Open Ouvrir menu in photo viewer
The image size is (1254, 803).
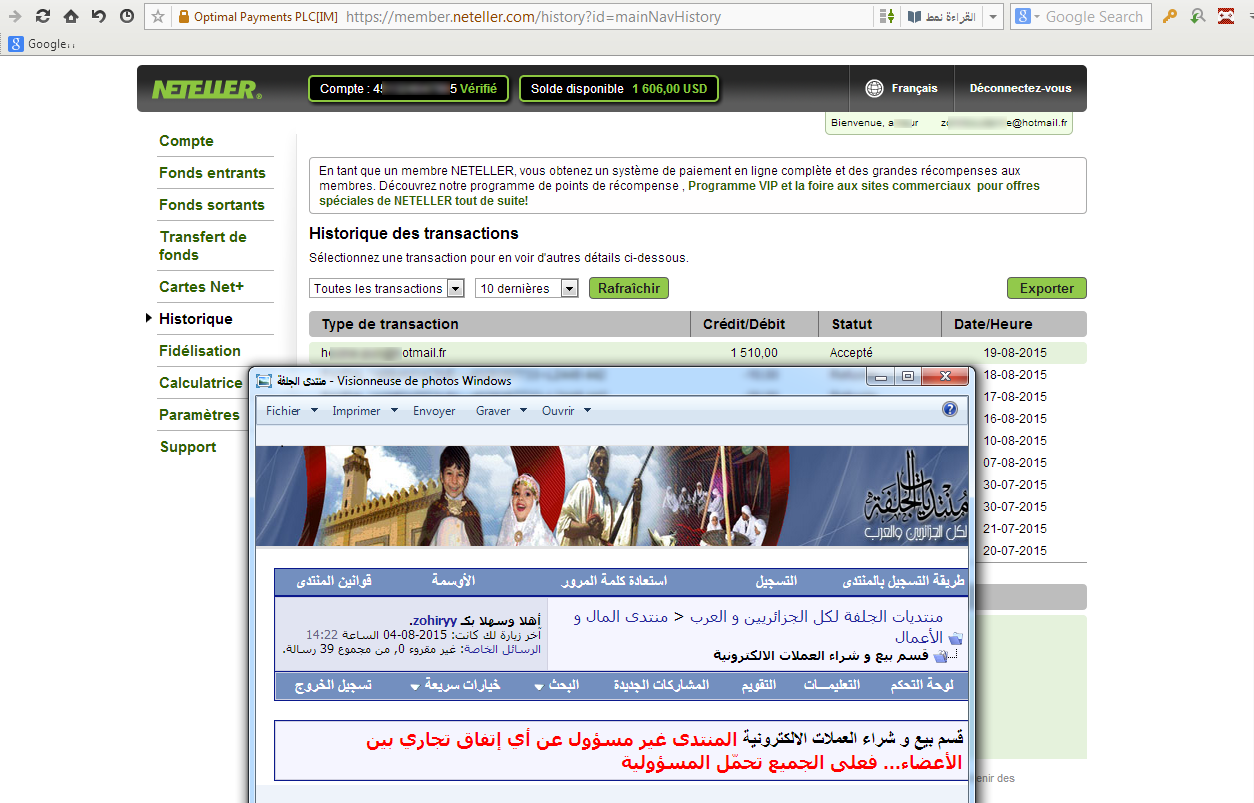tap(567, 411)
